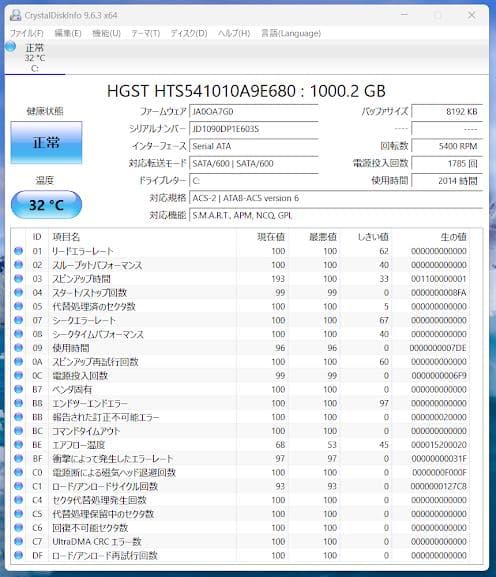Click status icon for スループットパフォーマンス row
The height and width of the screenshot is (577, 496).
(18, 265)
